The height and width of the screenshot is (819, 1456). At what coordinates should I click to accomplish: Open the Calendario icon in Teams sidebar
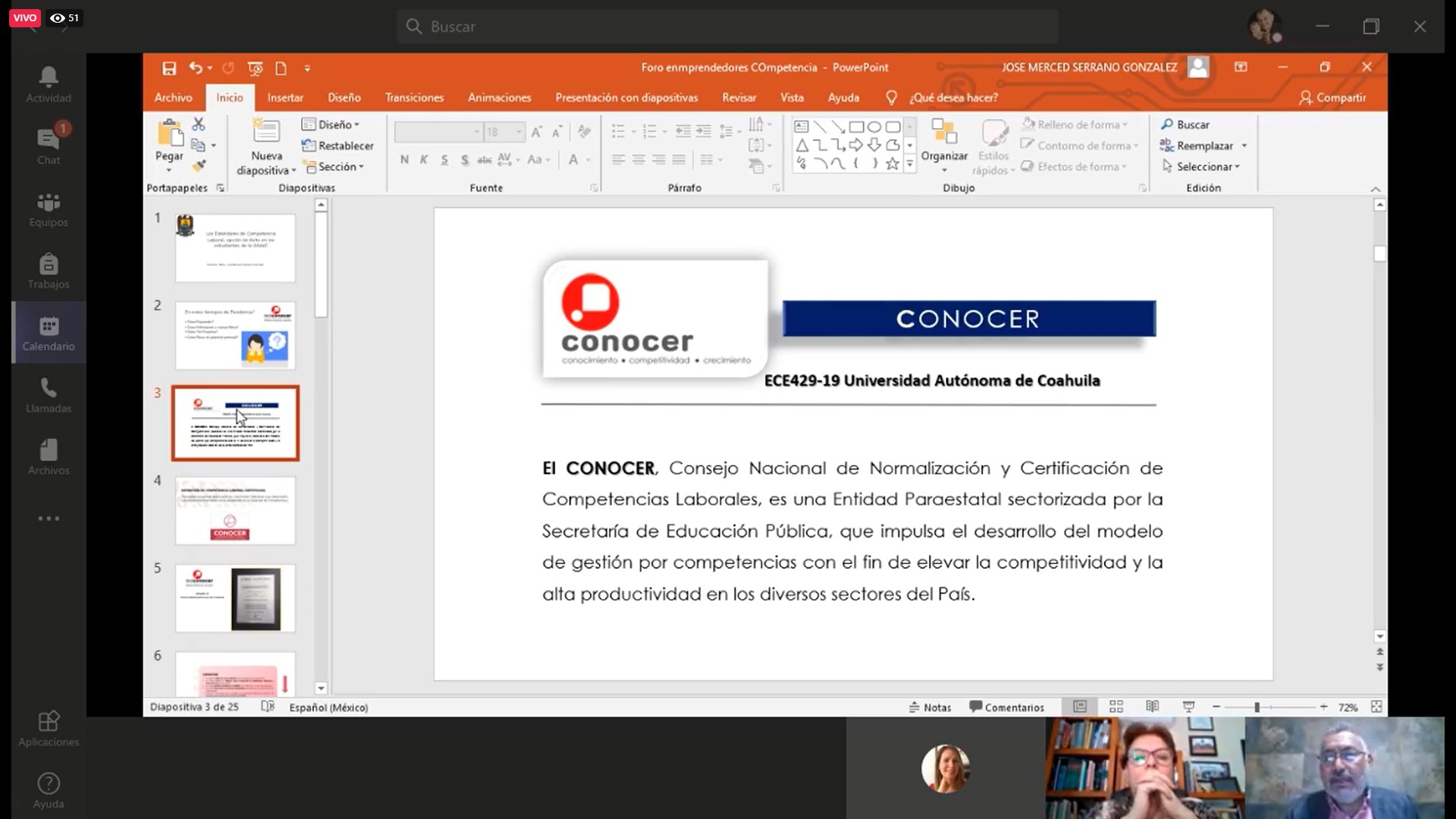49,333
